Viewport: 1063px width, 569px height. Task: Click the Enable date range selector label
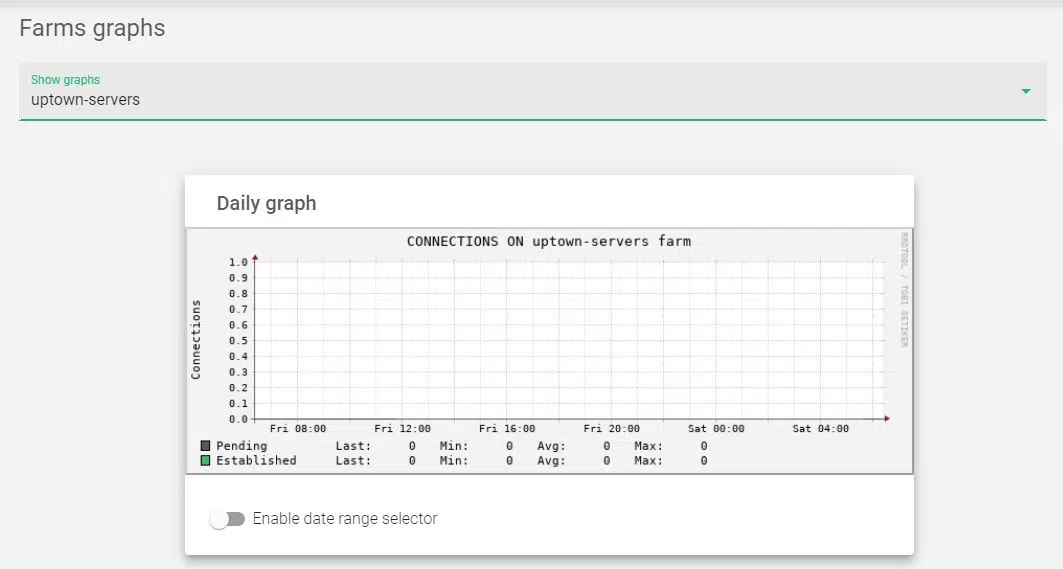coord(345,519)
